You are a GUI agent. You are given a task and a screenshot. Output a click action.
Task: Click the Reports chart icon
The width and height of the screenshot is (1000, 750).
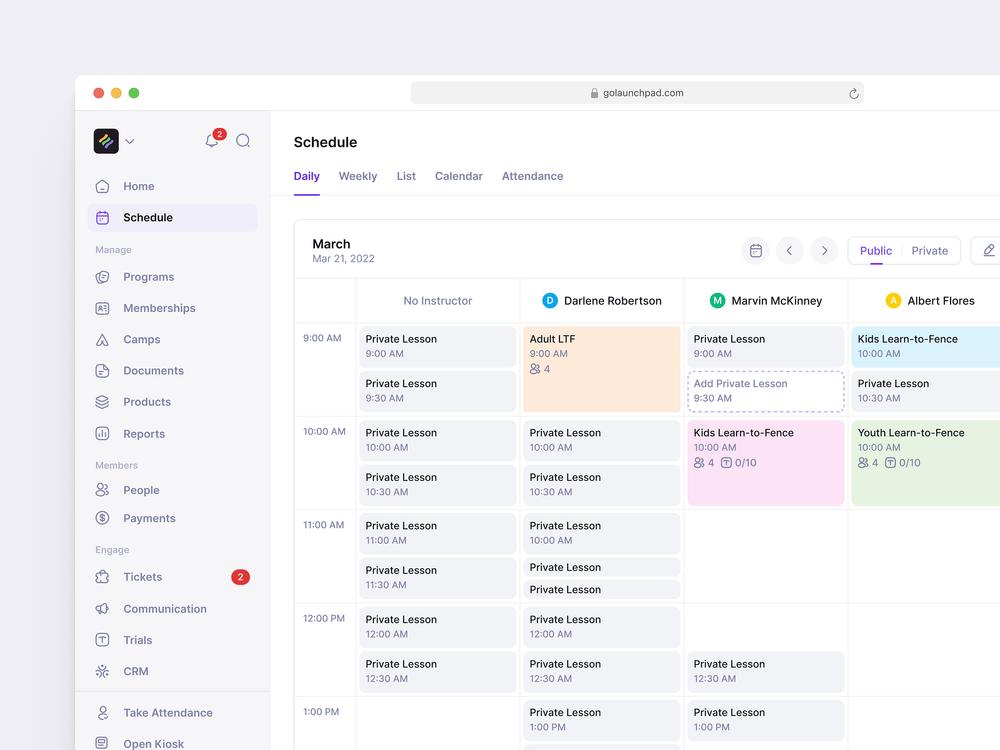click(x=102, y=434)
